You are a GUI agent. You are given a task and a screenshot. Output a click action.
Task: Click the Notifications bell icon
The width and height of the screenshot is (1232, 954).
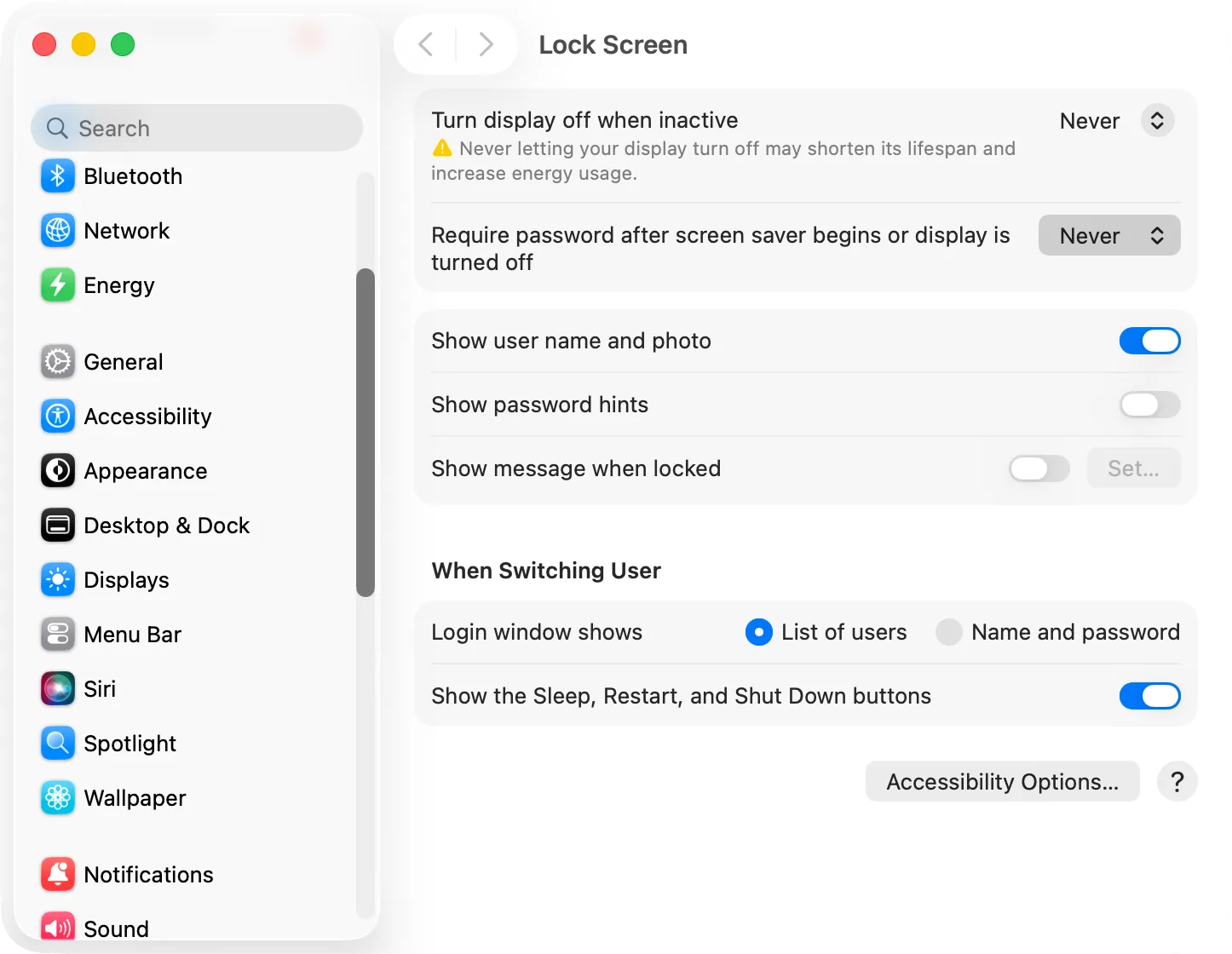coord(58,875)
